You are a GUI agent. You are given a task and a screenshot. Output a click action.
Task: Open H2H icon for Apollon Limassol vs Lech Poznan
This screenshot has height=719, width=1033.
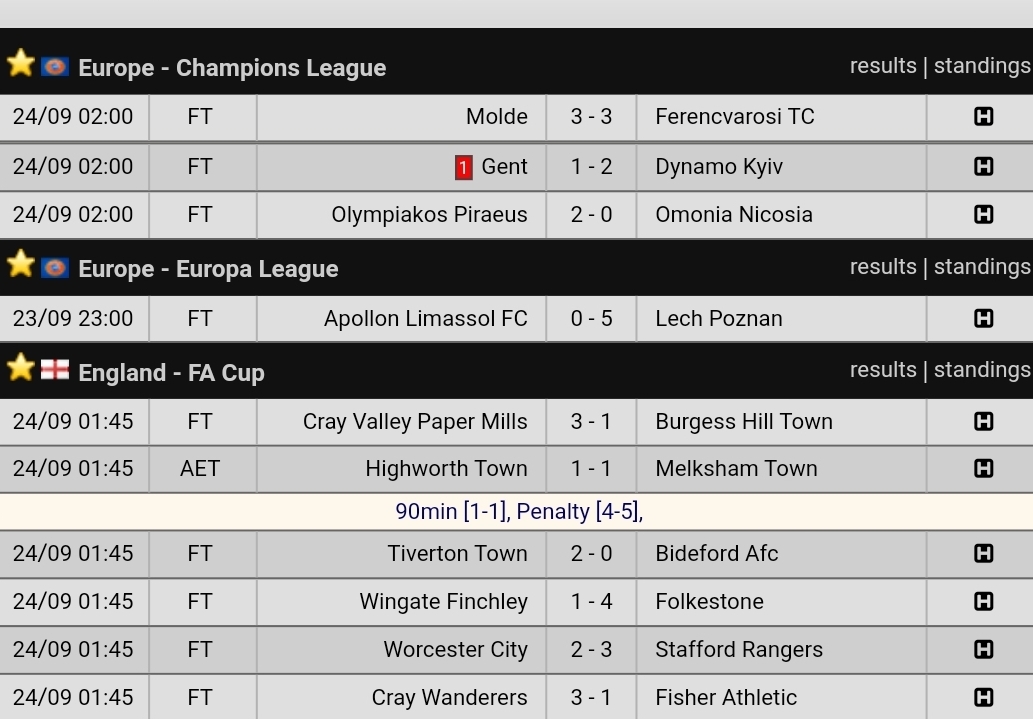pyautogui.click(x=983, y=318)
